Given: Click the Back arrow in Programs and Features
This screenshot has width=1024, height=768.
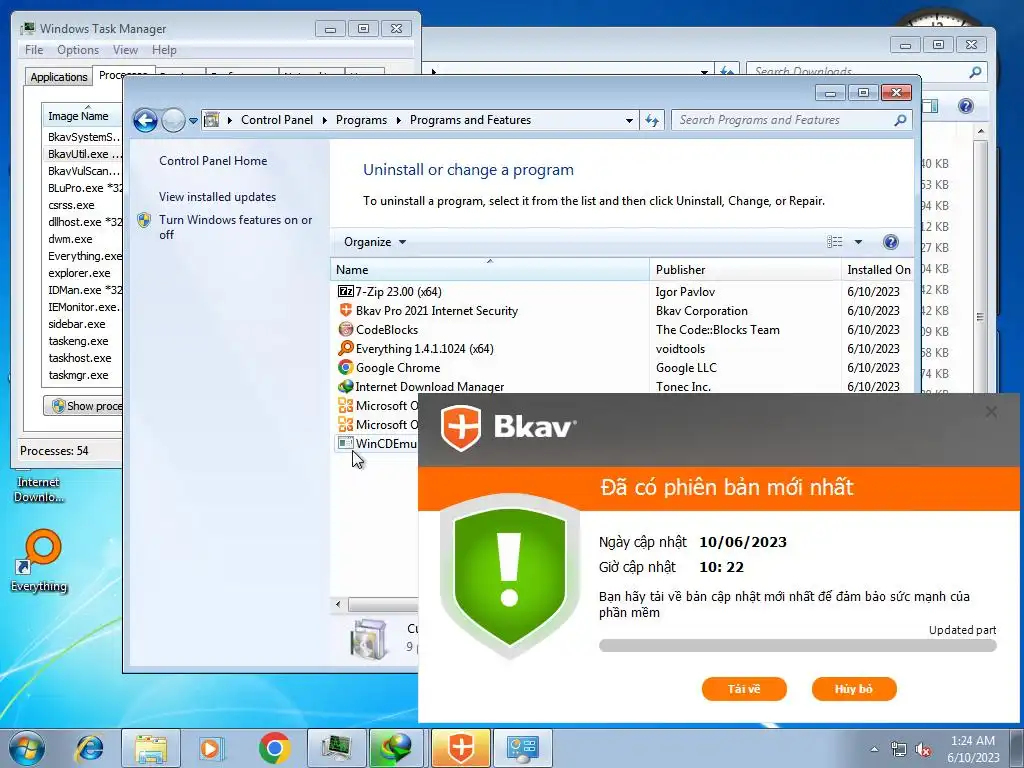Looking at the screenshot, I should 145,120.
